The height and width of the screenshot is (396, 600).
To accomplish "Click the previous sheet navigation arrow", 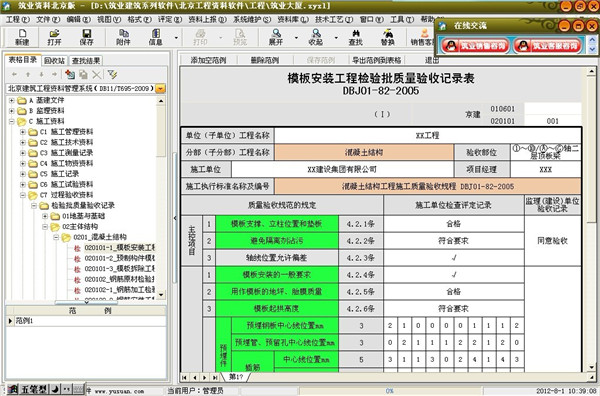I will tap(195, 378).
